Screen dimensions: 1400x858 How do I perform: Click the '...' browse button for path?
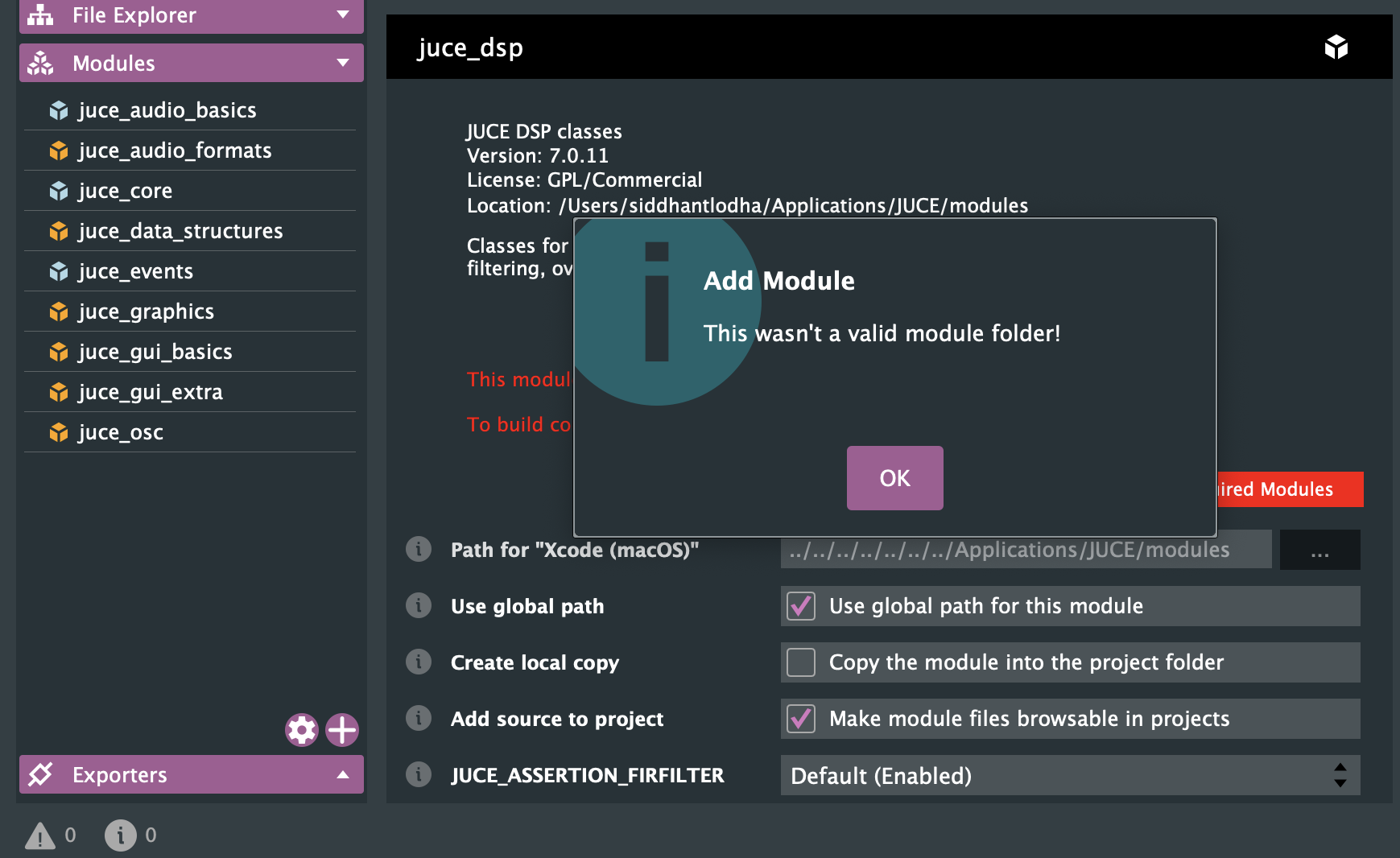[x=1320, y=550]
